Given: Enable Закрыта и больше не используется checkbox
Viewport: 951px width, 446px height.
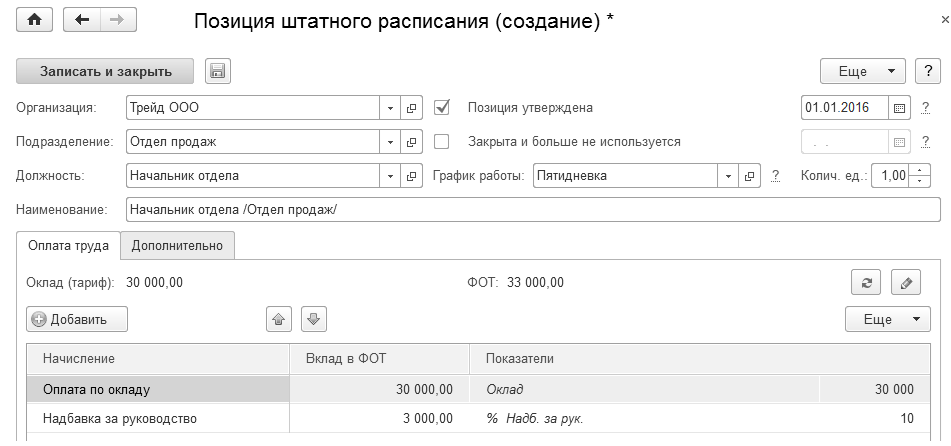Looking at the screenshot, I should tap(442, 141).
